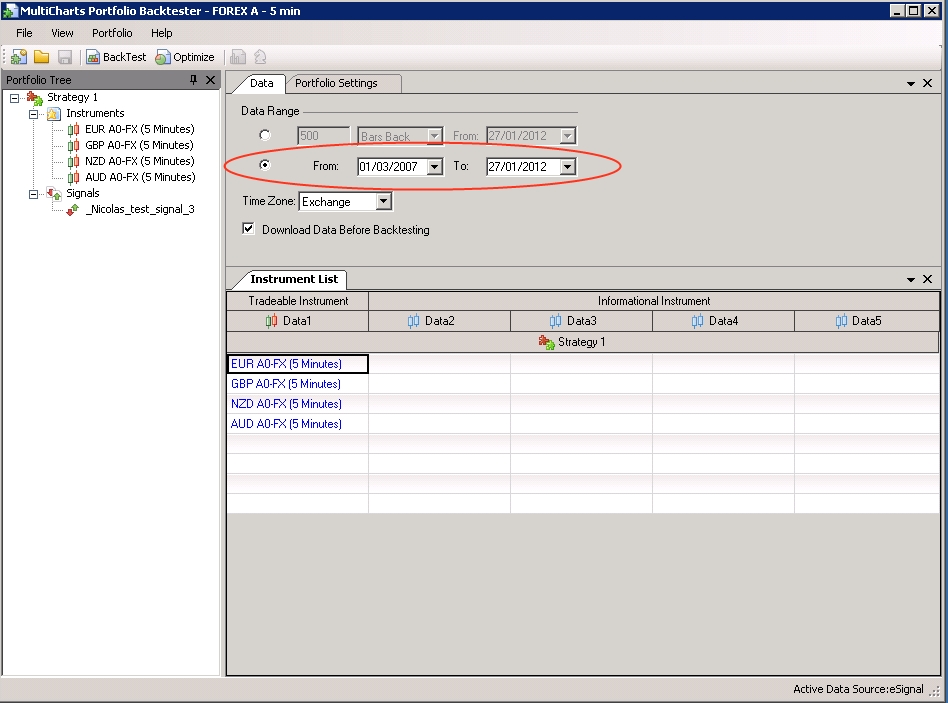
Task: Click the candlestick icon beside GBP A0-FX in the tree
Action: [73, 146]
